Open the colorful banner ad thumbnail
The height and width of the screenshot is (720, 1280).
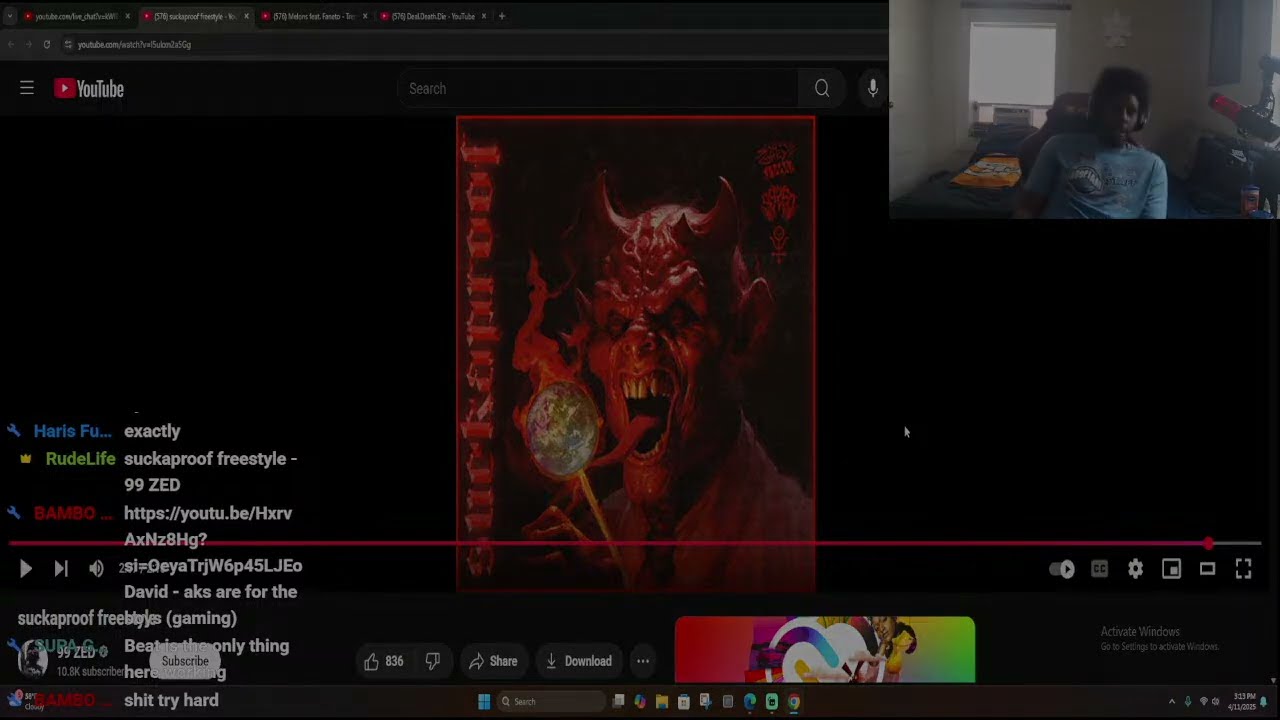[825, 649]
